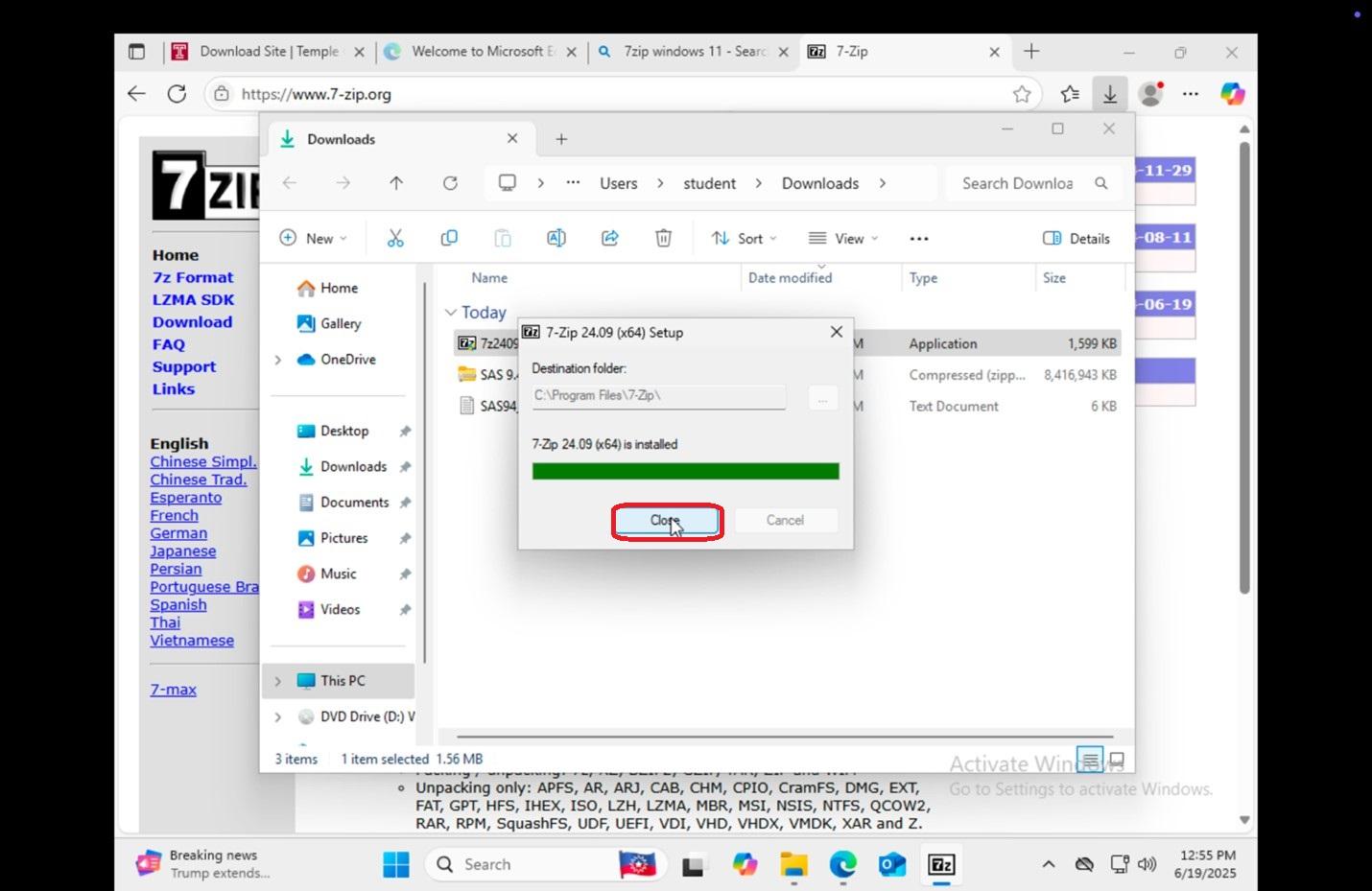The width and height of the screenshot is (1372, 891).
Task: Click the 7-max link
Action: pyautogui.click(x=173, y=689)
